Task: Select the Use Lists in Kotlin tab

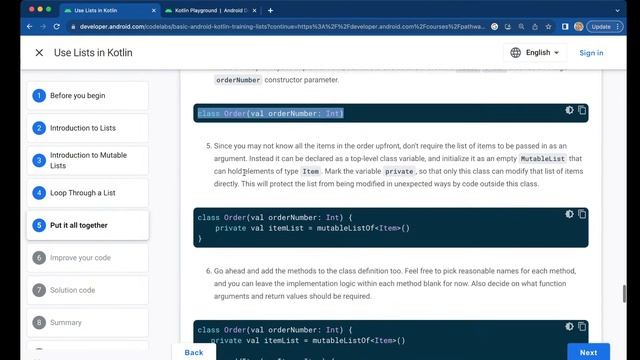Action: click(x=109, y=11)
